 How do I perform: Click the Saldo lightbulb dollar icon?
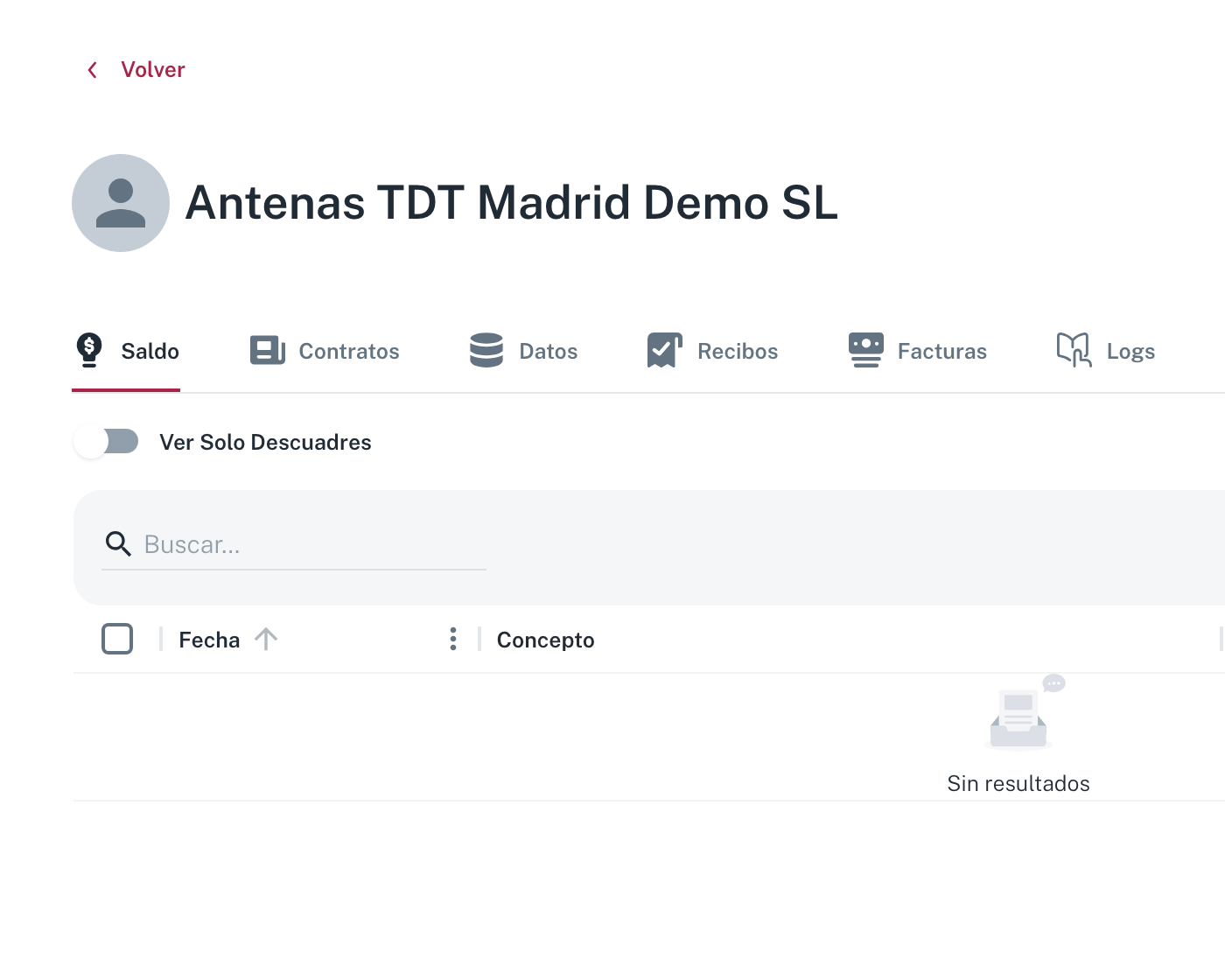click(89, 350)
